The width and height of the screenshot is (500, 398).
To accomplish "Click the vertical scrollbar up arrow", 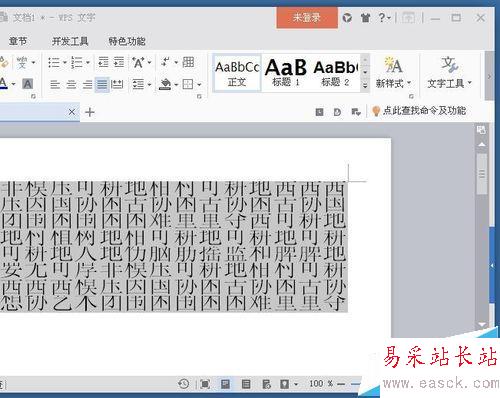I will [482, 144].
